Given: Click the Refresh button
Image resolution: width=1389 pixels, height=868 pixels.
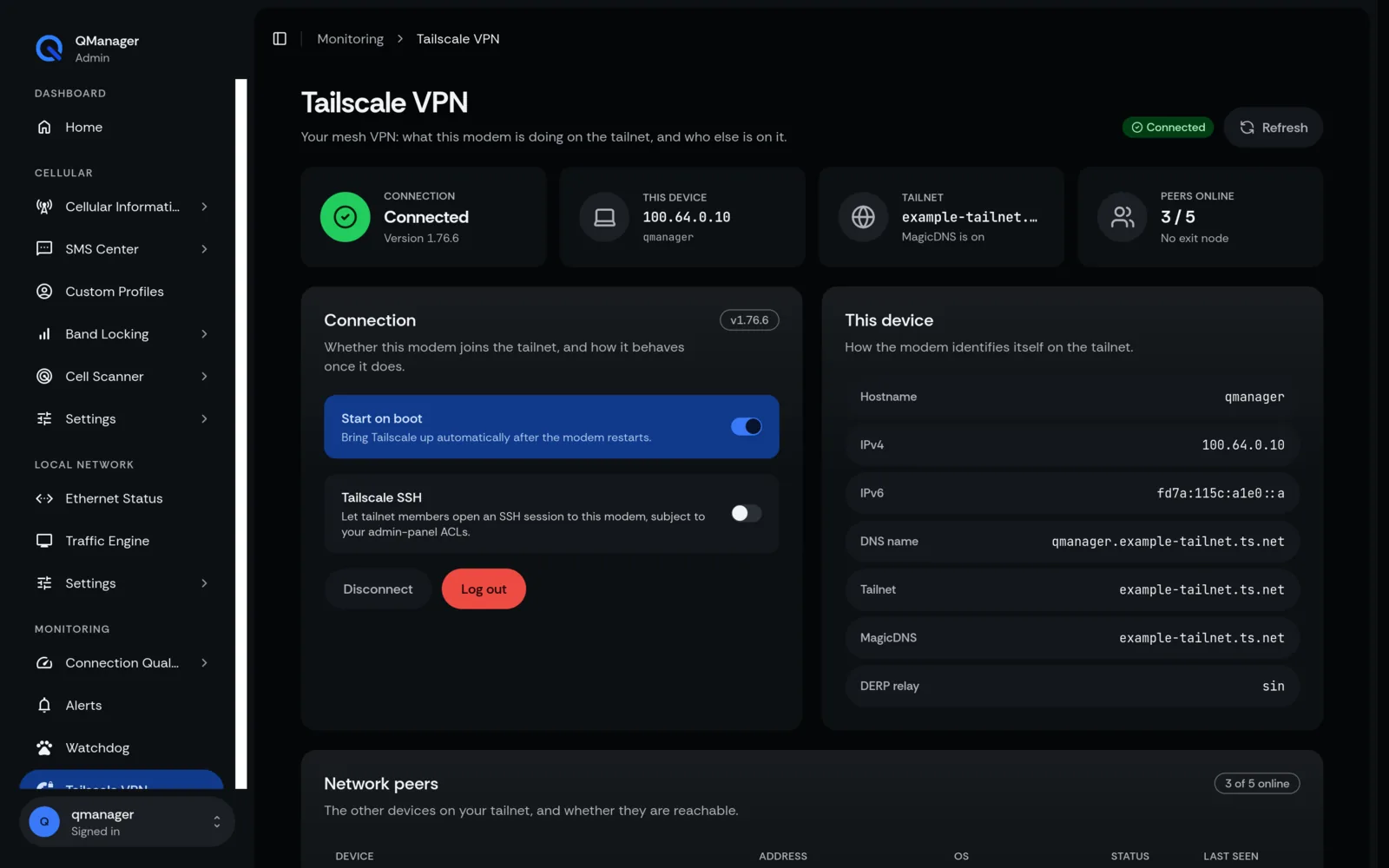Looking at the screenshot, I should (x=1273, y=128).
